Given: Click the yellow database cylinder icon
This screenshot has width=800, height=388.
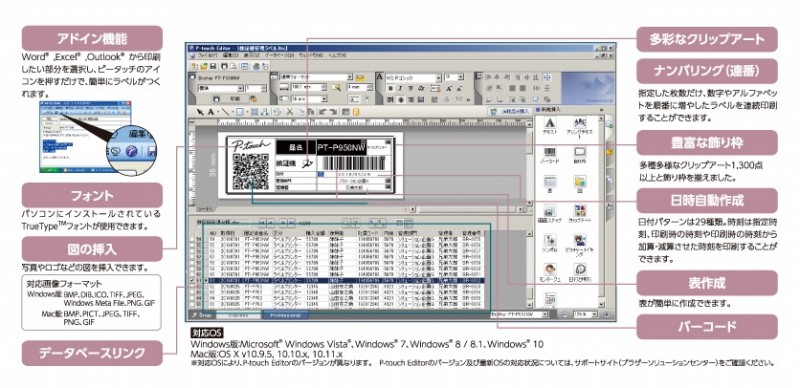Looking at the screenshot, I should pos(356,111).
